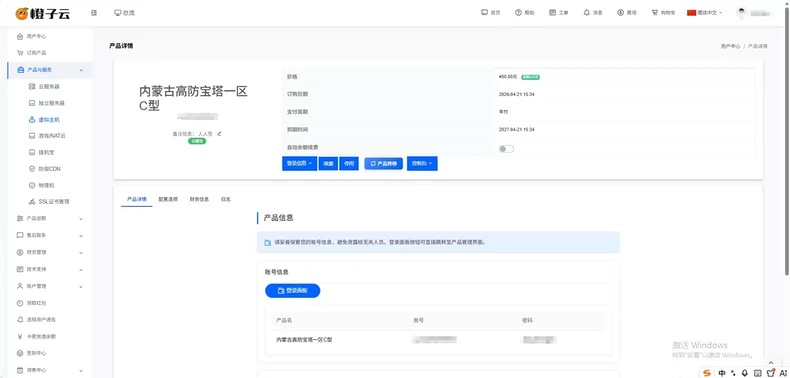This screenshot has height=378, width=790.
Task: Click 用户中心 breadcrumb link at top right
Action: tap(730, 46)
